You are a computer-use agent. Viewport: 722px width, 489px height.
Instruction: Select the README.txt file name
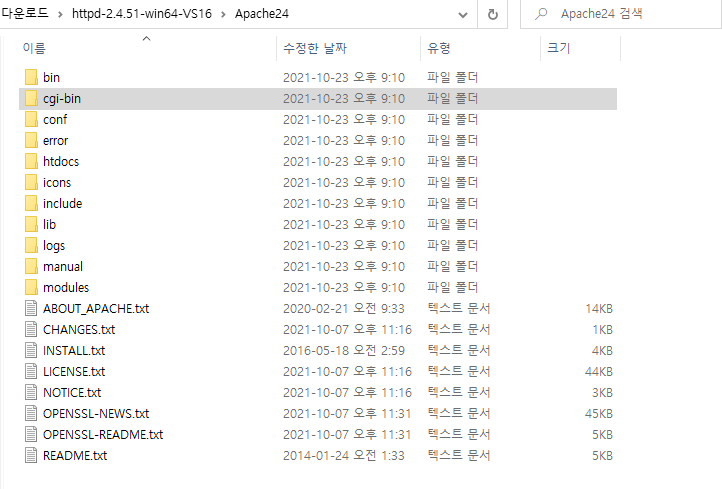75,455
